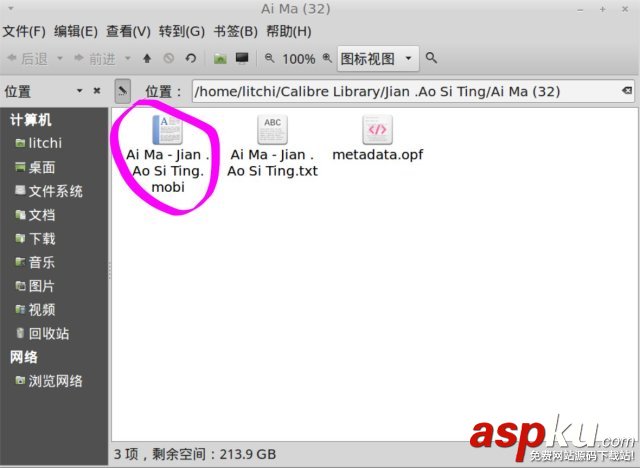Select 文件系统 in the sidebar

(x=49, y=191)
